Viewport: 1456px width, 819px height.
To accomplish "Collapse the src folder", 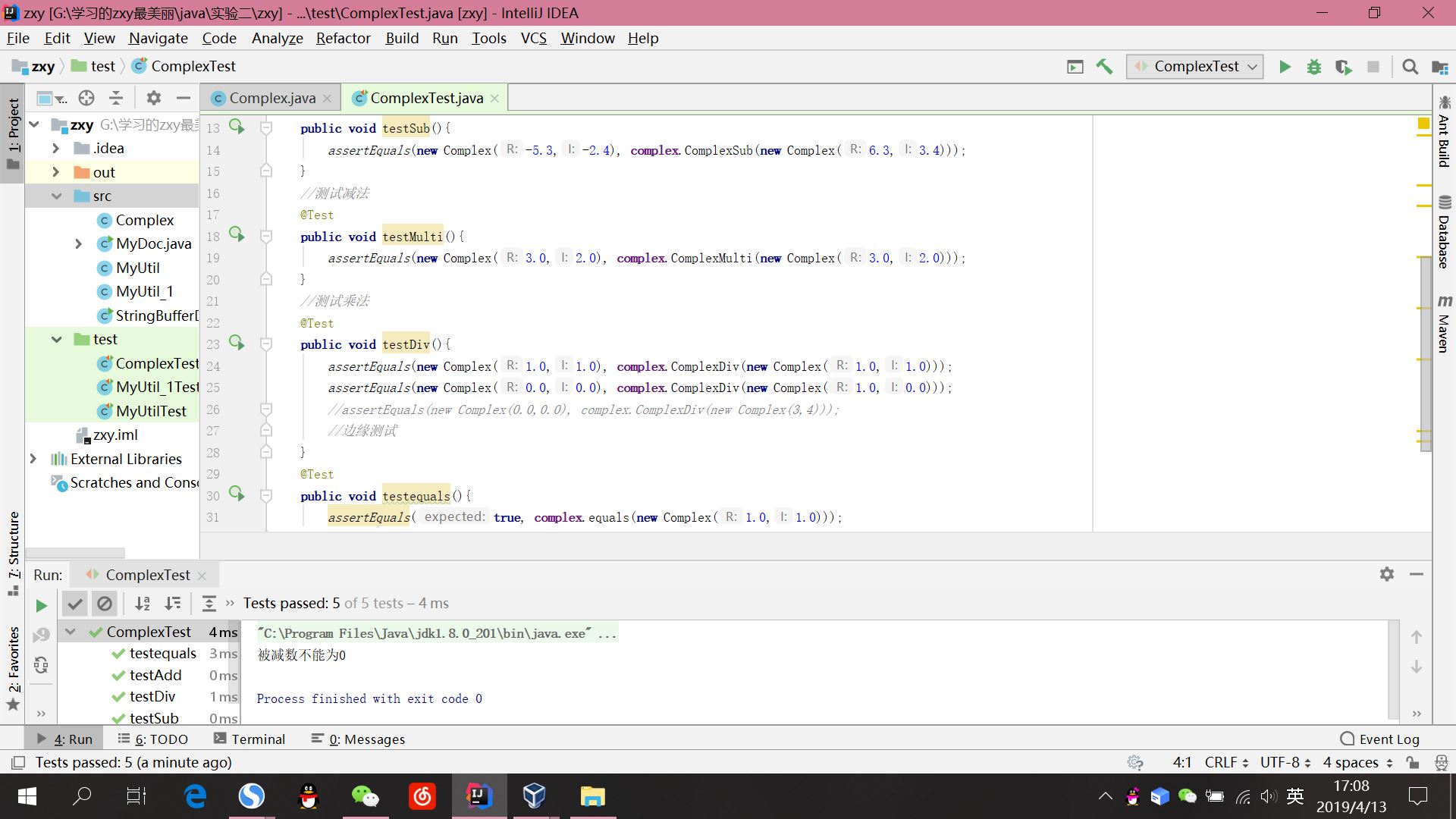I will click(56, 196).
